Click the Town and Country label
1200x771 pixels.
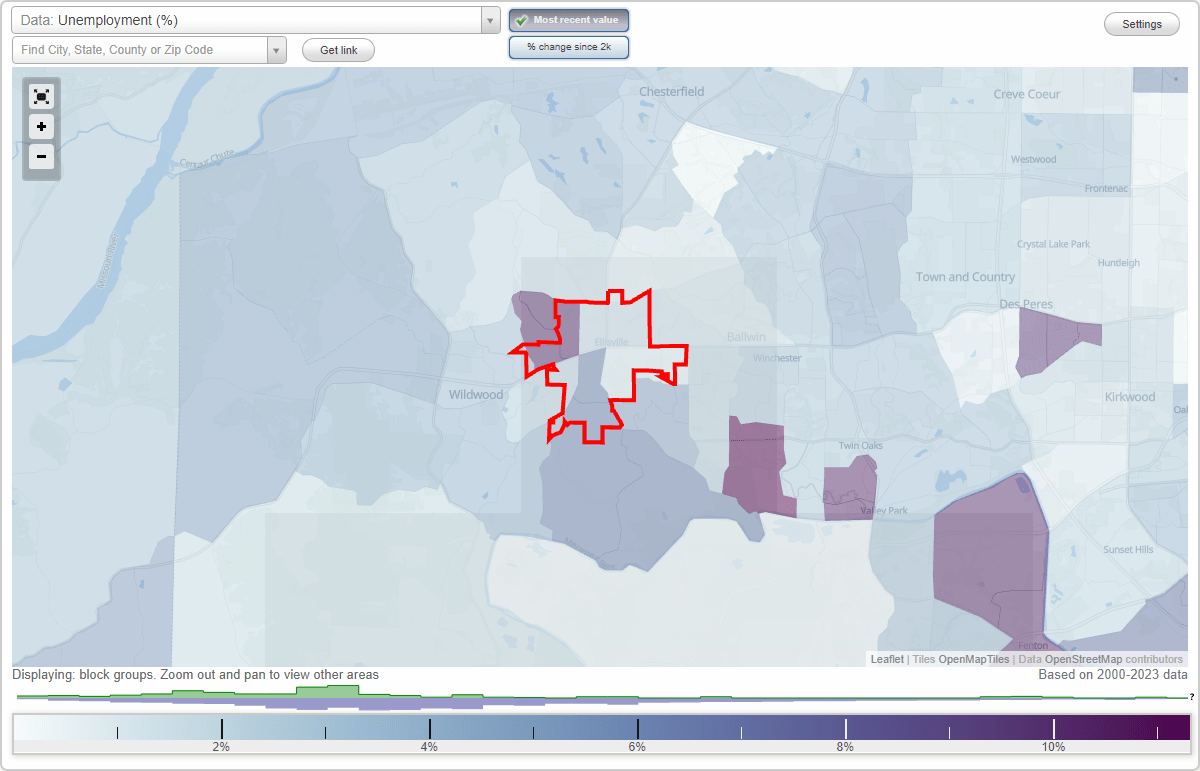tap(965, 277)
